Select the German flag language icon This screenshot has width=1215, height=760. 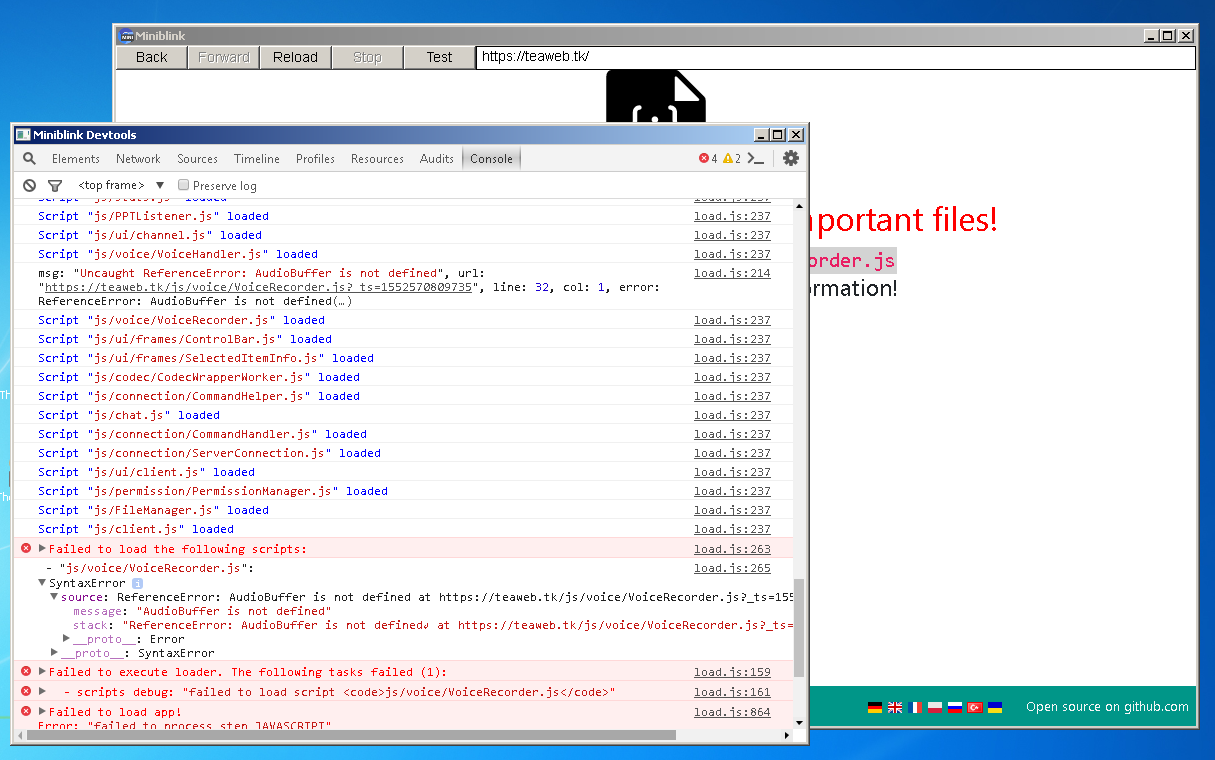click(875, 706)
